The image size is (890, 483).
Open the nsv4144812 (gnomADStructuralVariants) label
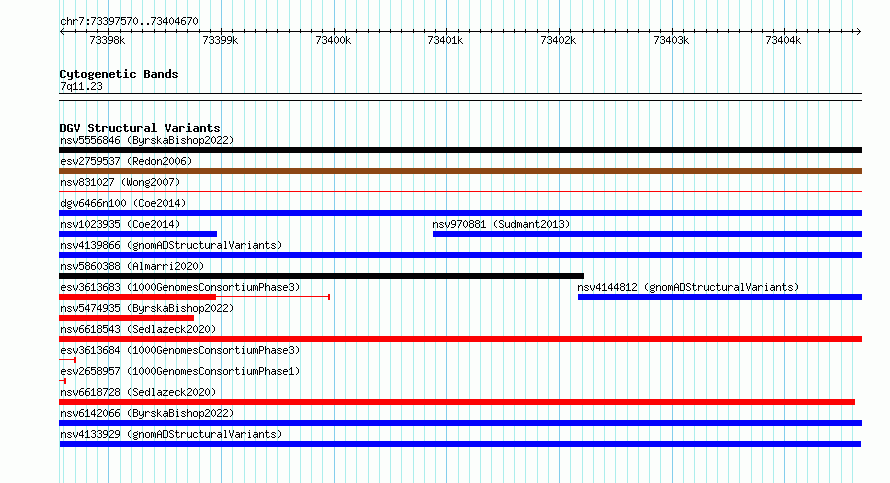[x=688, y=287]
